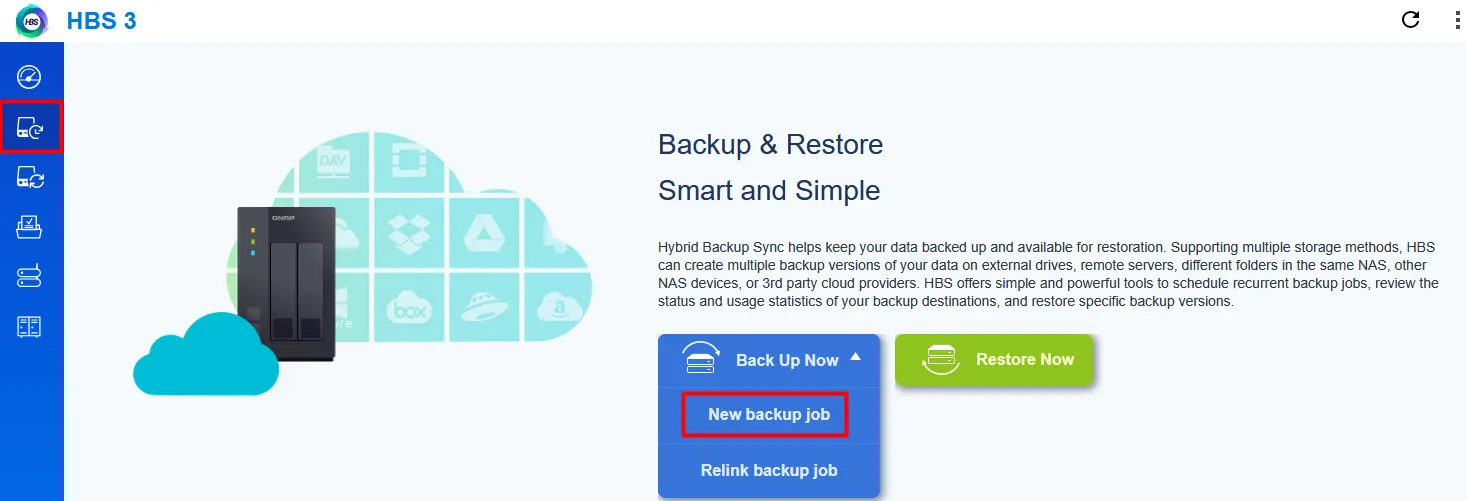
Task: Click the NAS cloud illustration
Action: click(363, 262)
